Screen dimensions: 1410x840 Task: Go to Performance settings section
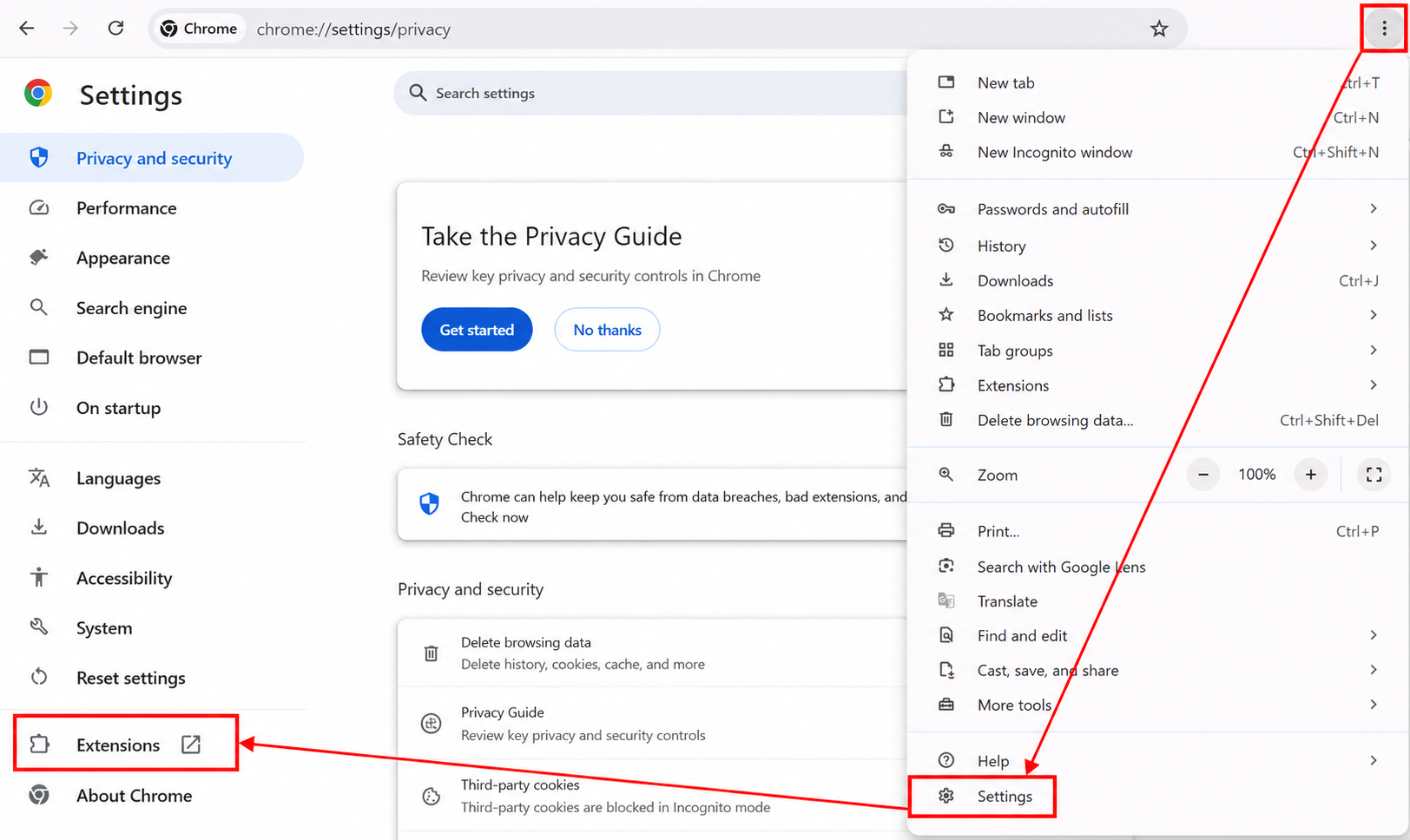[152, 207]
